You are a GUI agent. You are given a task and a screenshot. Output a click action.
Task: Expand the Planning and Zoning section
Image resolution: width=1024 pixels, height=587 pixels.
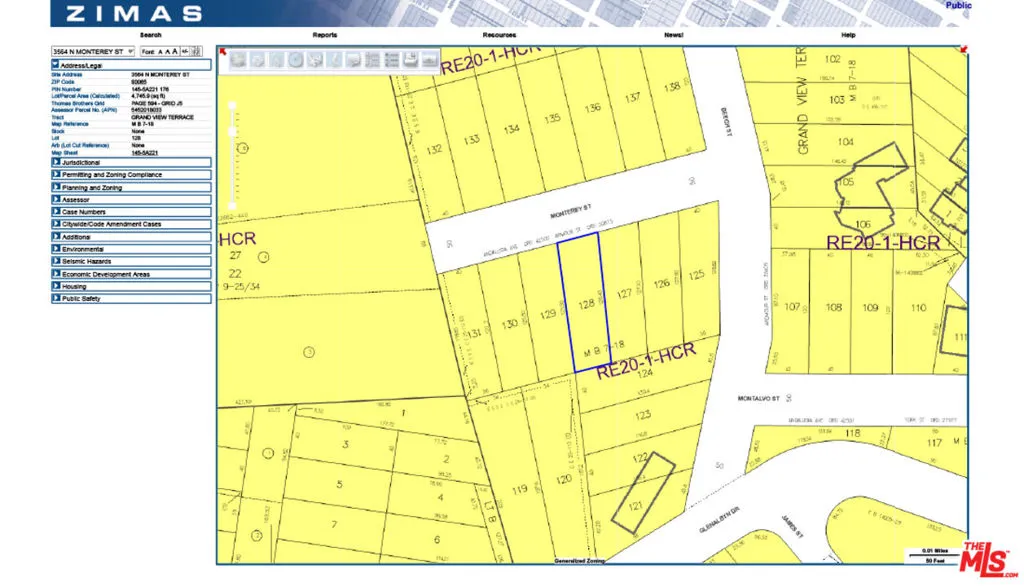pos(130,187)
